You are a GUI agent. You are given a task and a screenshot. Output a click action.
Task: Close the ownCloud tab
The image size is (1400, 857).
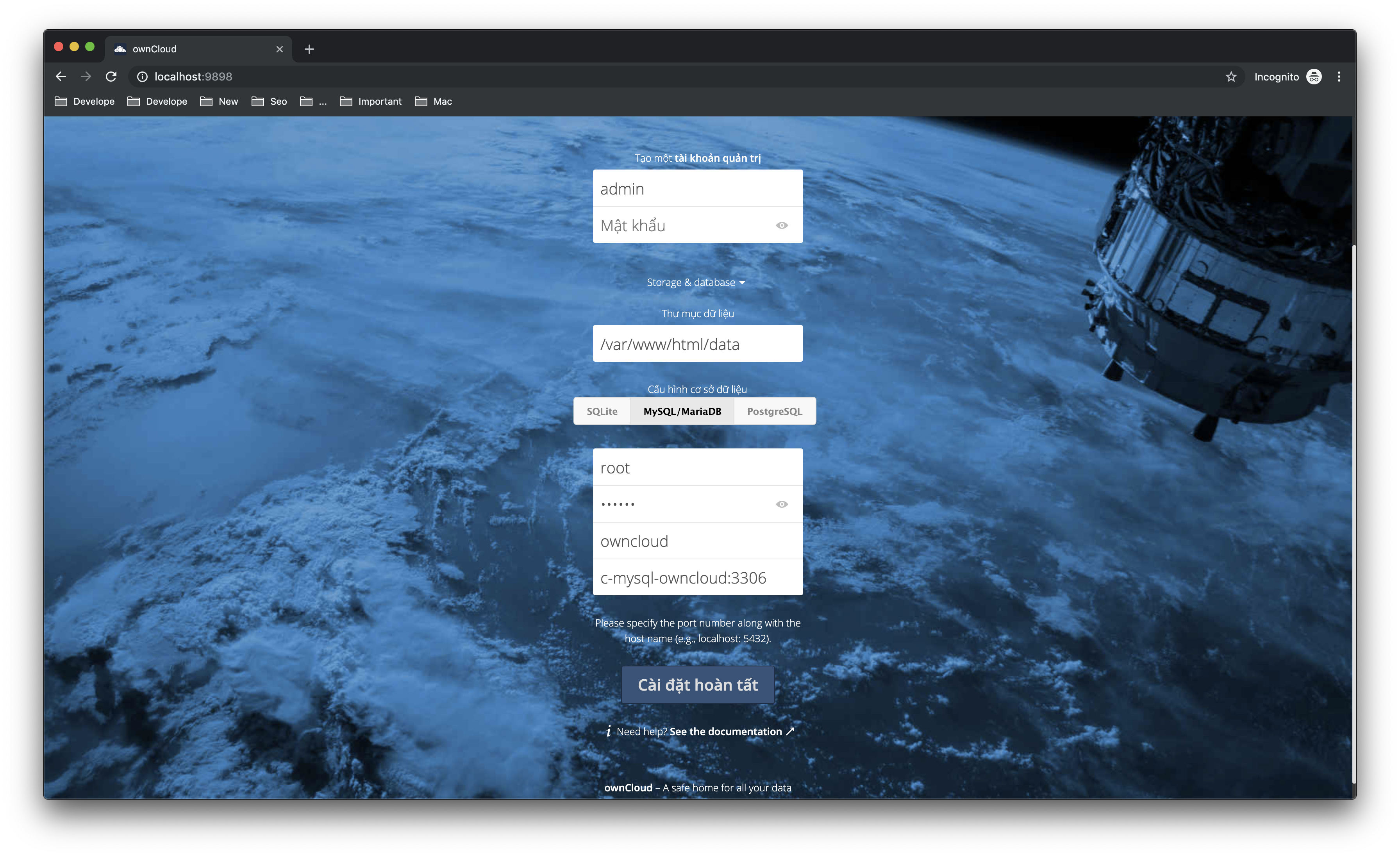[279, 50]
